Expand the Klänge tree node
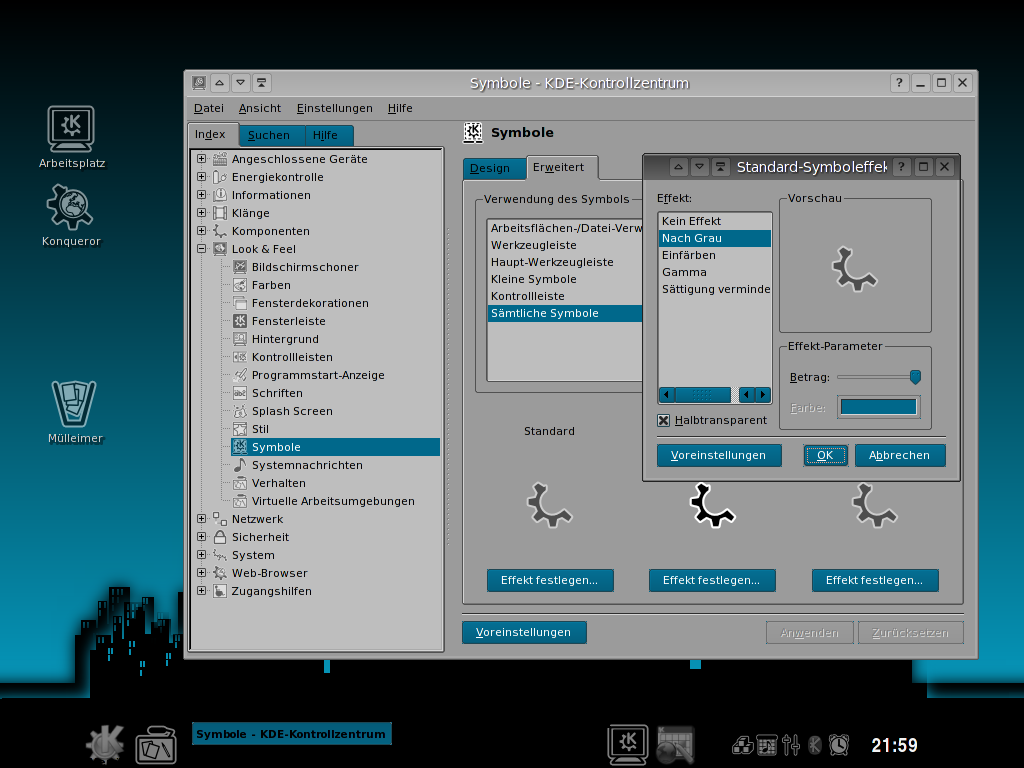The image size is (1024, 768). [x=202, y=213]
